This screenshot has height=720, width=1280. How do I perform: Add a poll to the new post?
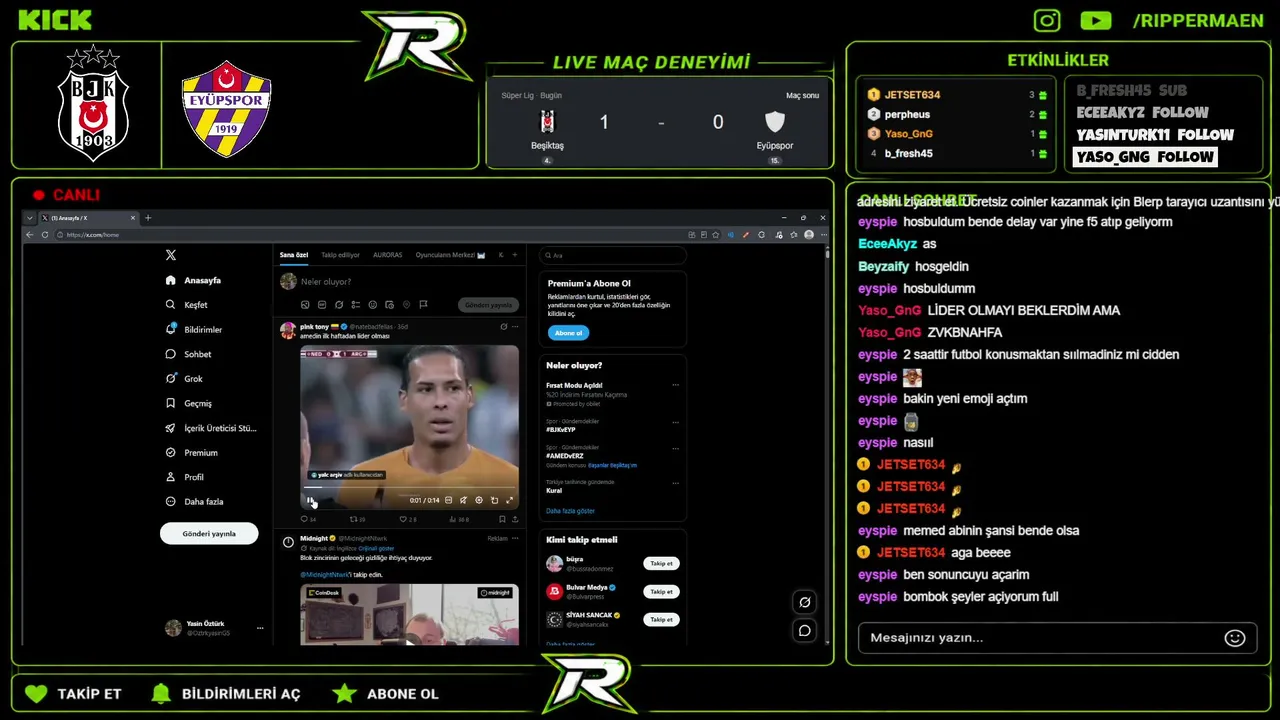pos(356,305)
